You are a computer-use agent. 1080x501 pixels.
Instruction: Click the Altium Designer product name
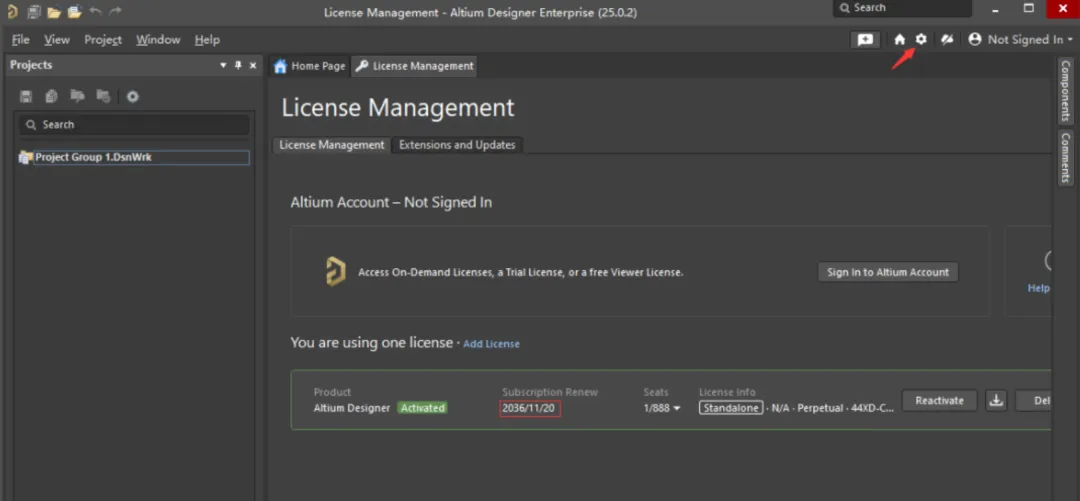coord(352,408)
